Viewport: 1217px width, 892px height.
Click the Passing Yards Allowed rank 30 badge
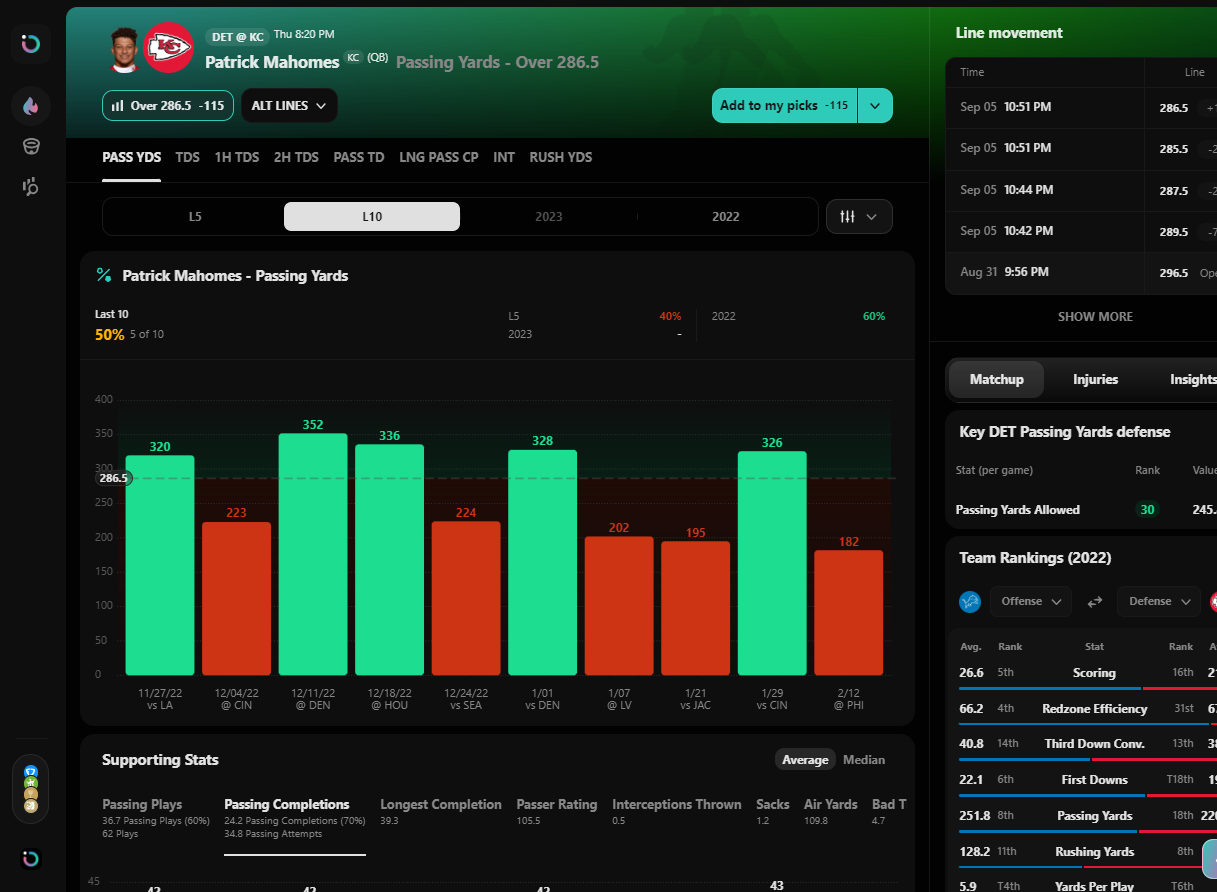(x=1148, y=510)
